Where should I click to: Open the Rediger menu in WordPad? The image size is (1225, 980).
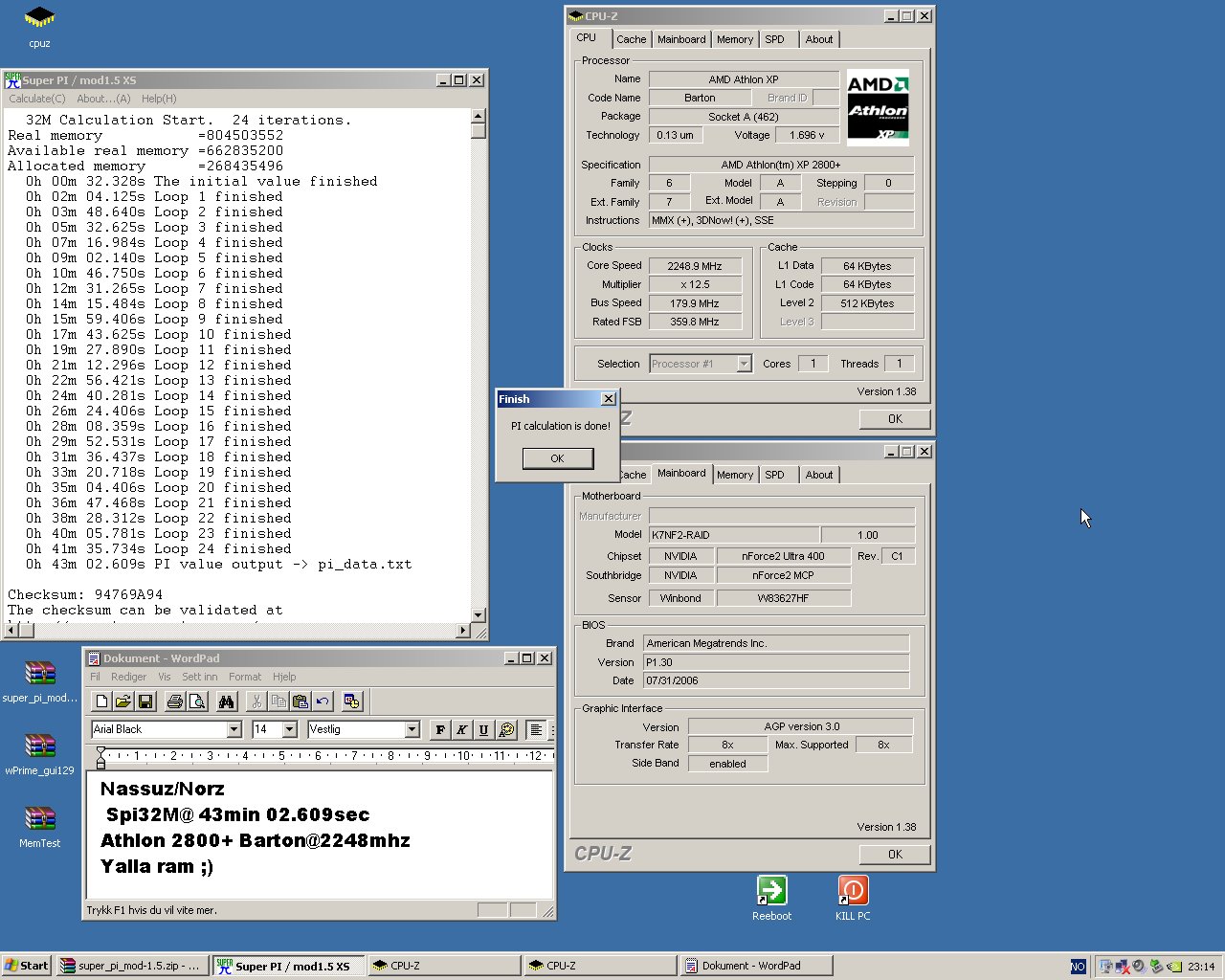pos(128,677)
